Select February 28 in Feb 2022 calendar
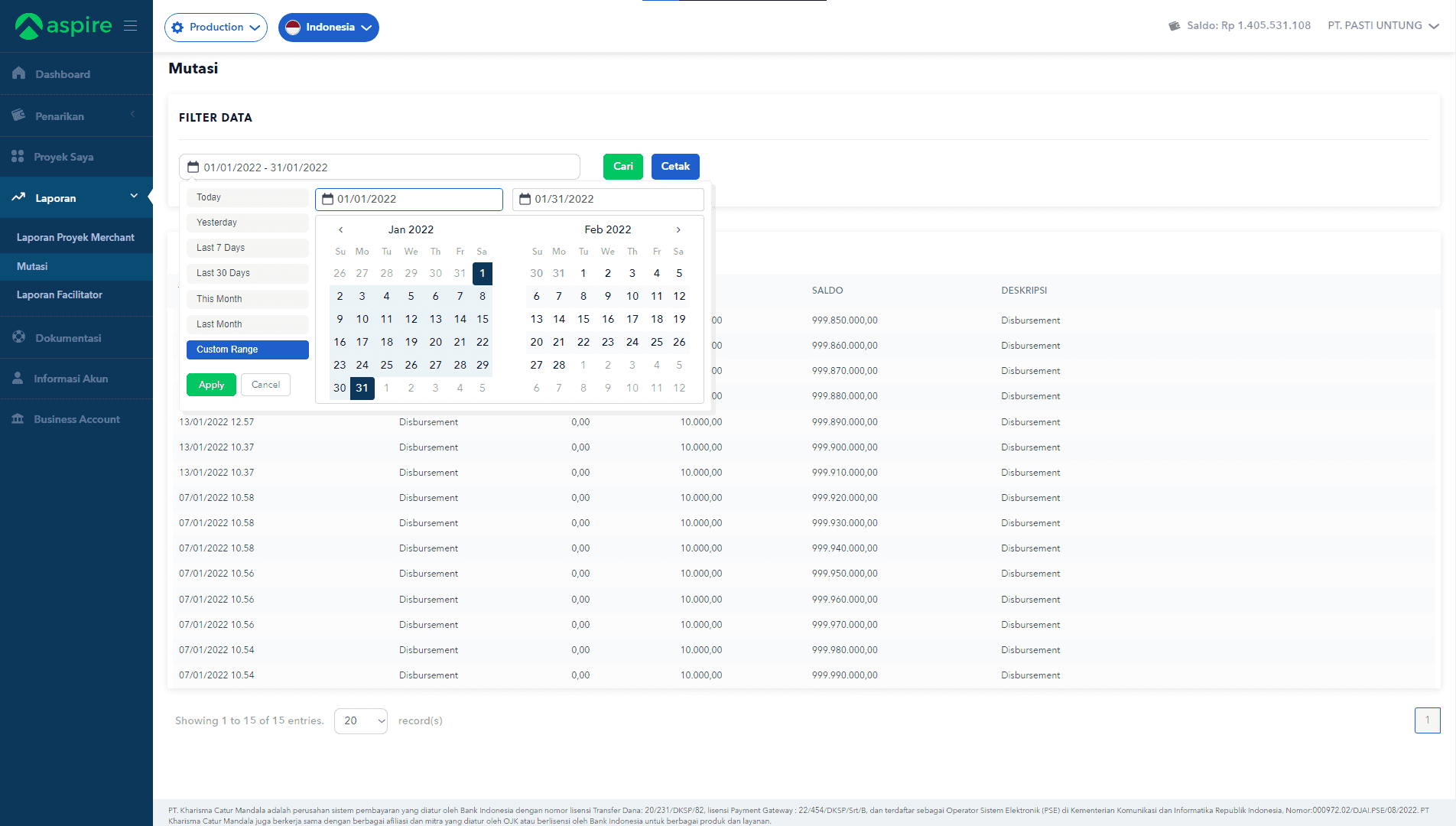 click(x=559, y=365)
